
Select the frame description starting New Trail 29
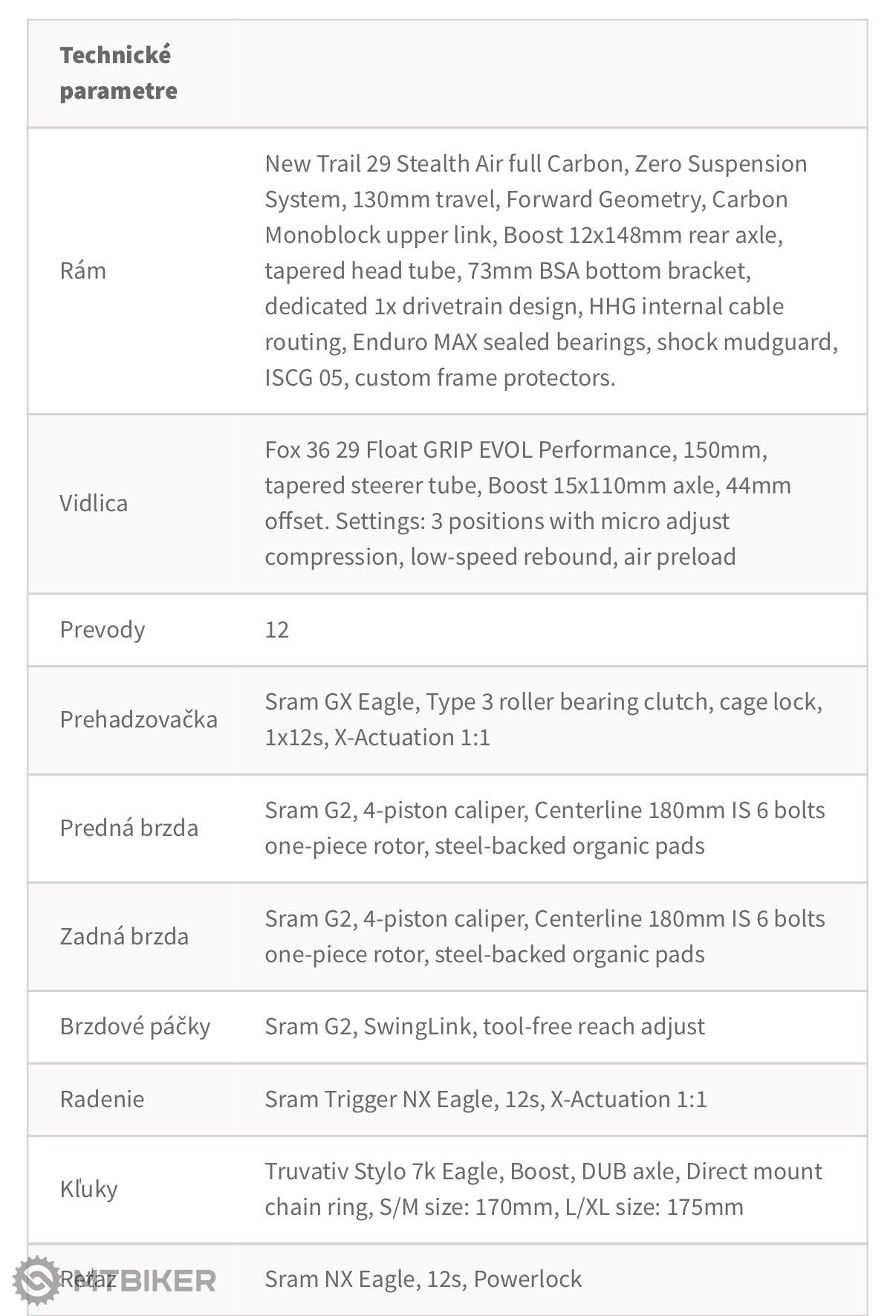point(551,270)
